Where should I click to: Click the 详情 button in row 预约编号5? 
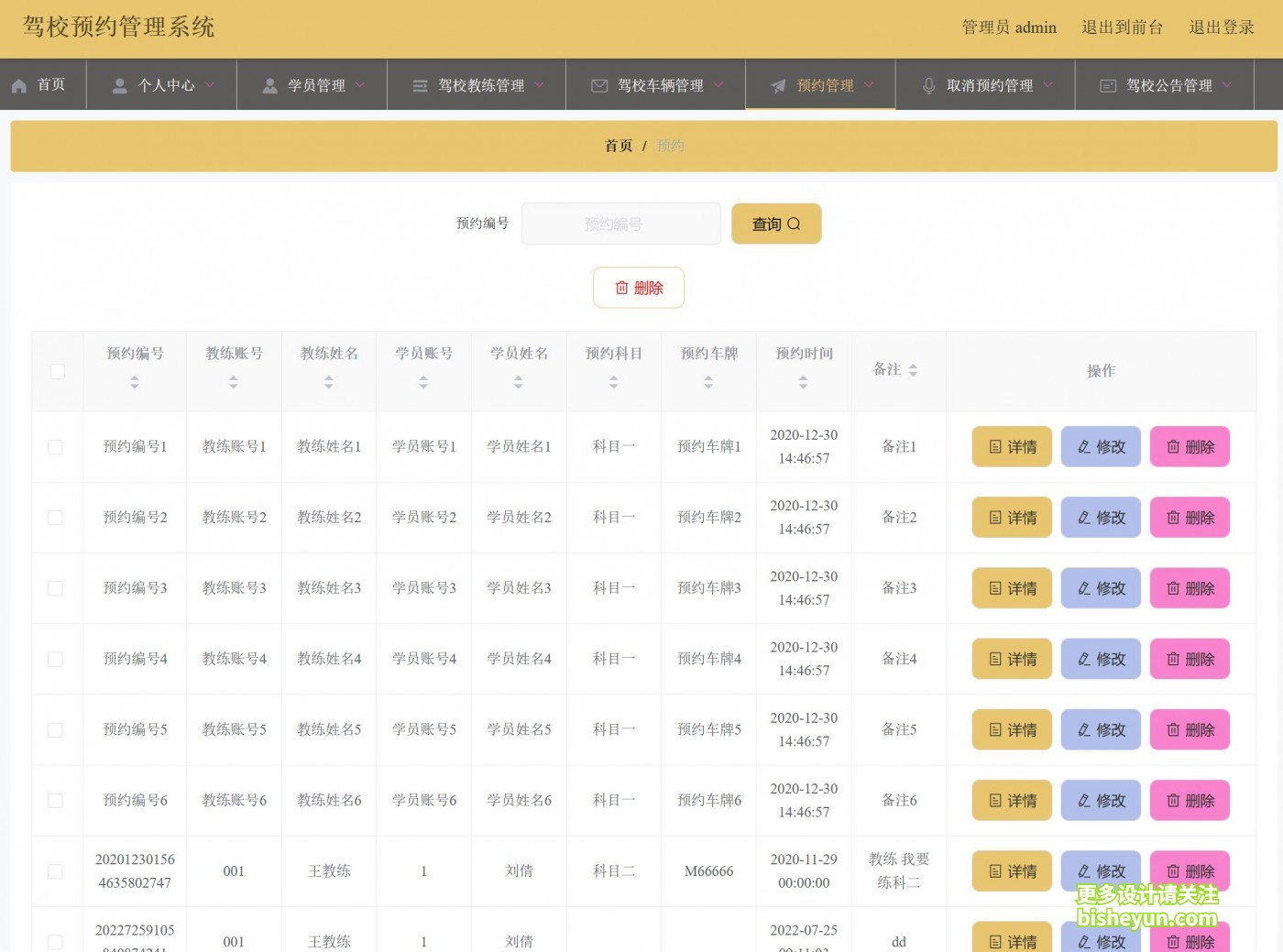click(x=1012, y=730)
